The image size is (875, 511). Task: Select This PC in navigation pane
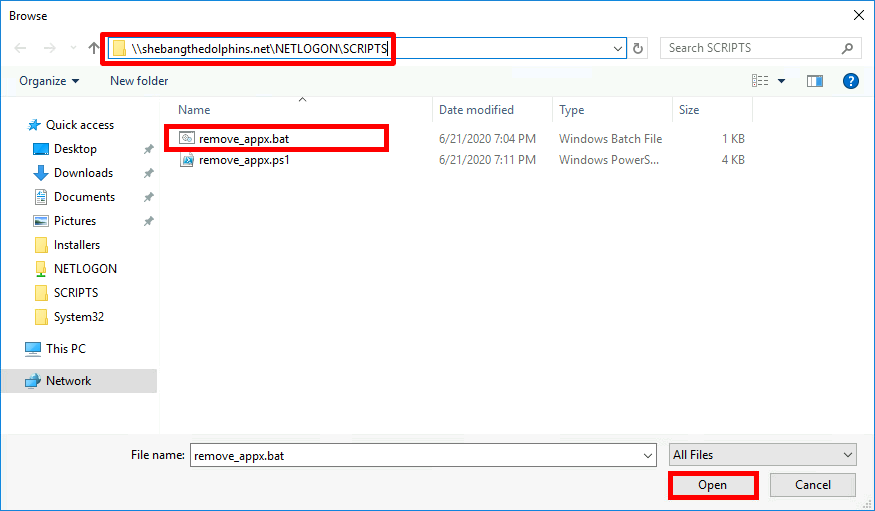pos(66,349)
